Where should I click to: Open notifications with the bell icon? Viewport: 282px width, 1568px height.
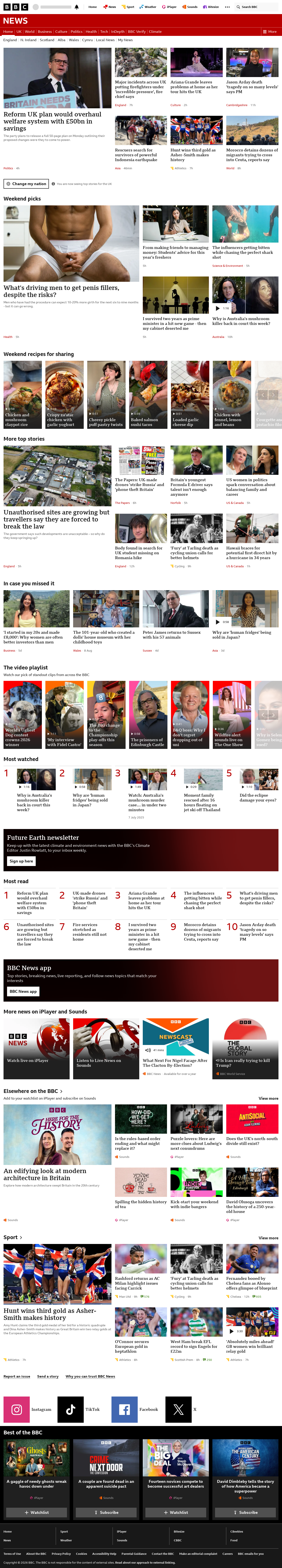tap(77, 7)
